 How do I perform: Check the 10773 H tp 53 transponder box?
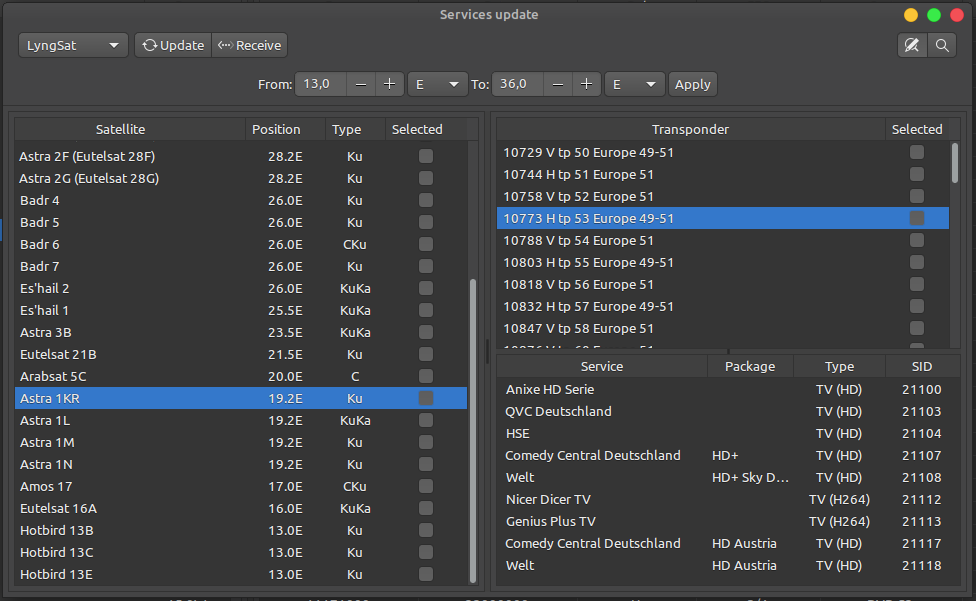[x=916, y=218]
